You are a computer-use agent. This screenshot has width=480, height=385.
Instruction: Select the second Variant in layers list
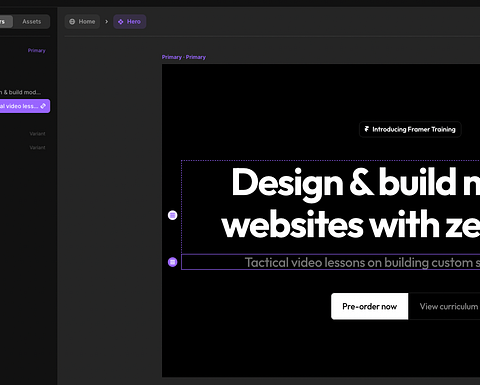click(x=37, y=147)
